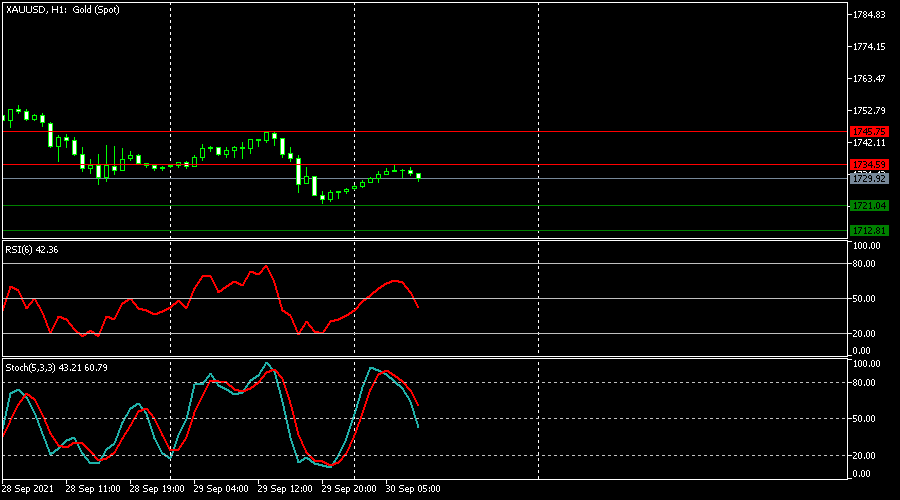Select the red RSI line at its latest point
This screenshot has height=500, width=900.
(x=418, y=307)
